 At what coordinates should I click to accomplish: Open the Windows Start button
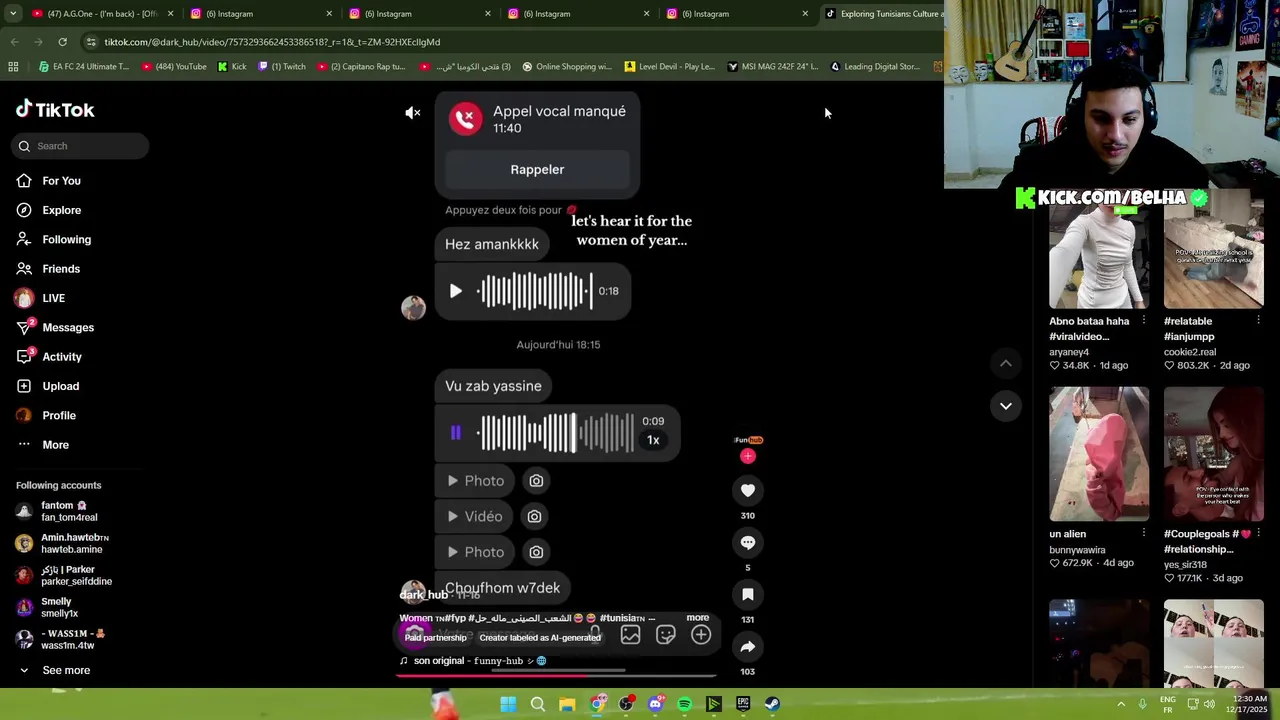[508, 704]
